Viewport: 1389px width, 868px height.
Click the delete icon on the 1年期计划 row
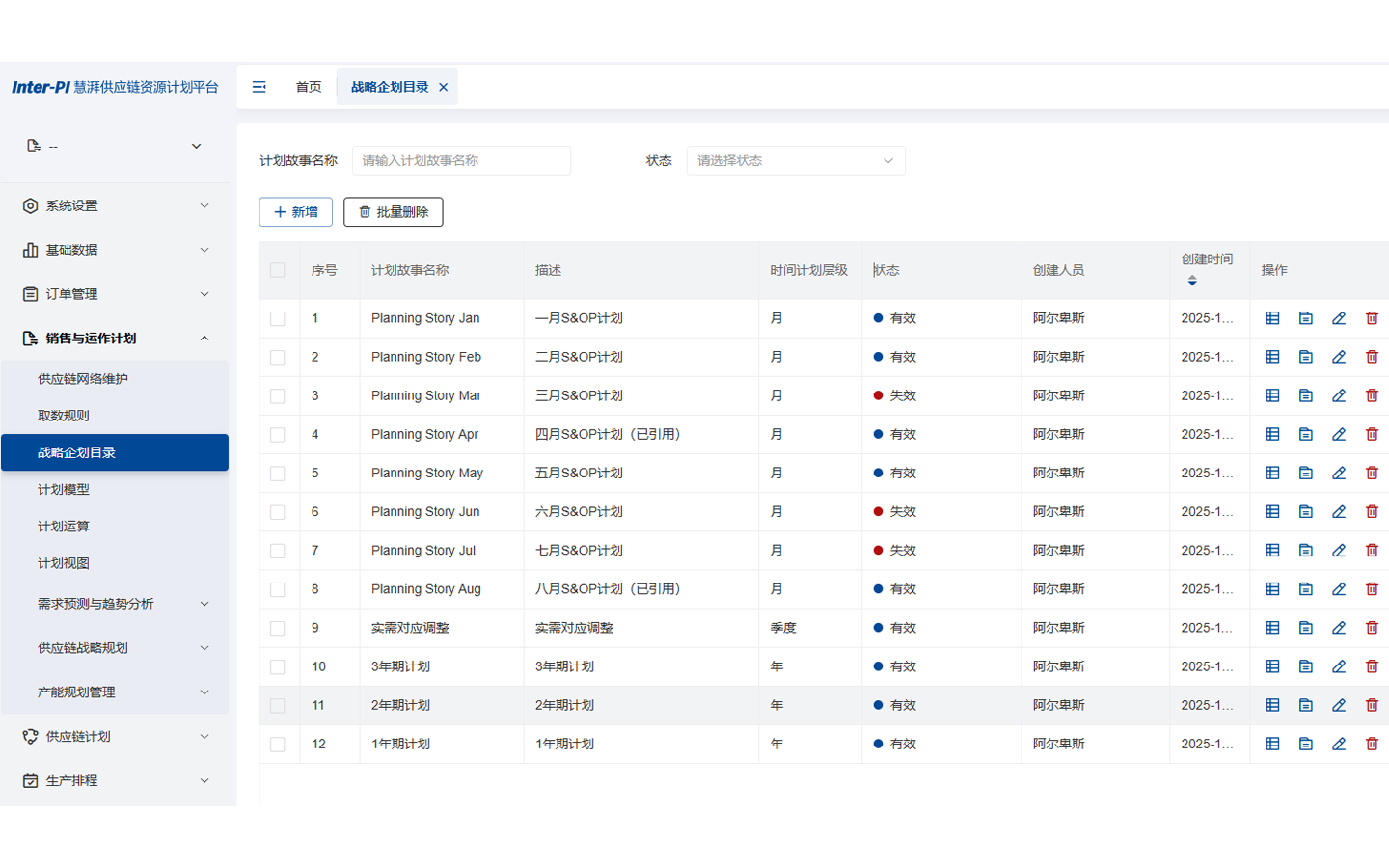tap(1372, 744)
